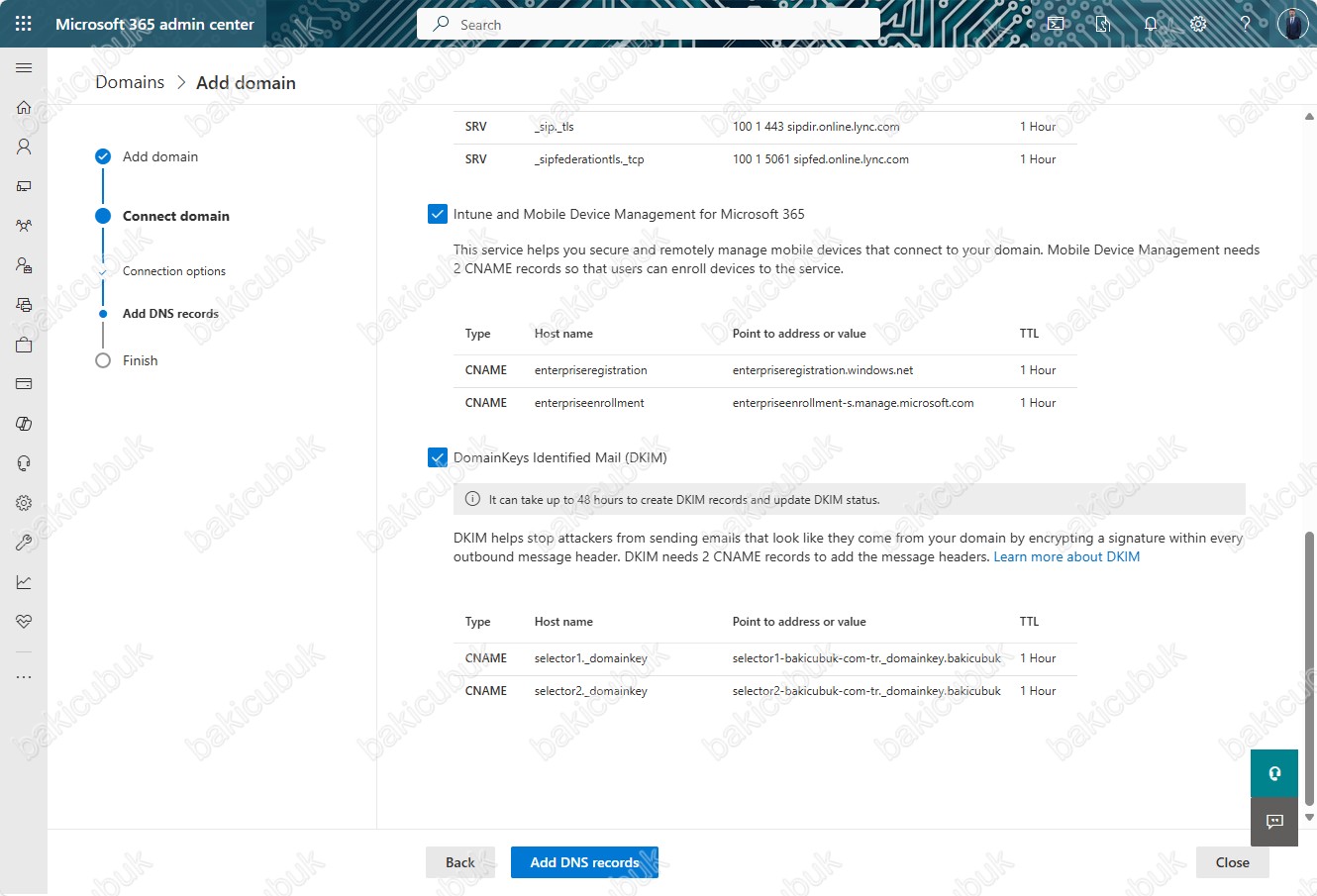
Task: Open notifications bell in header
Action: click(x=1151, y=24)
